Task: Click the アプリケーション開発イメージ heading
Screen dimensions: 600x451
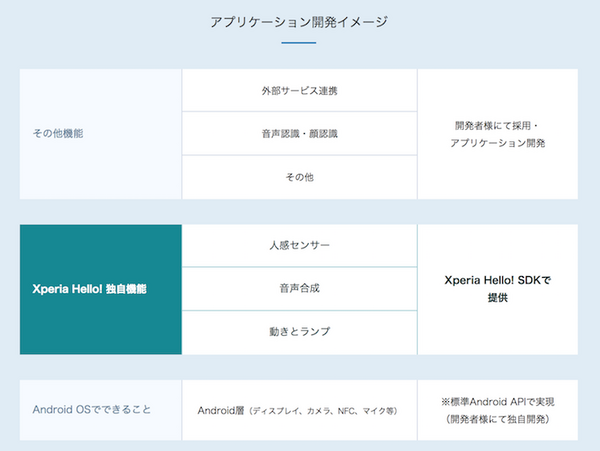Action: click(x=299, y=20)
